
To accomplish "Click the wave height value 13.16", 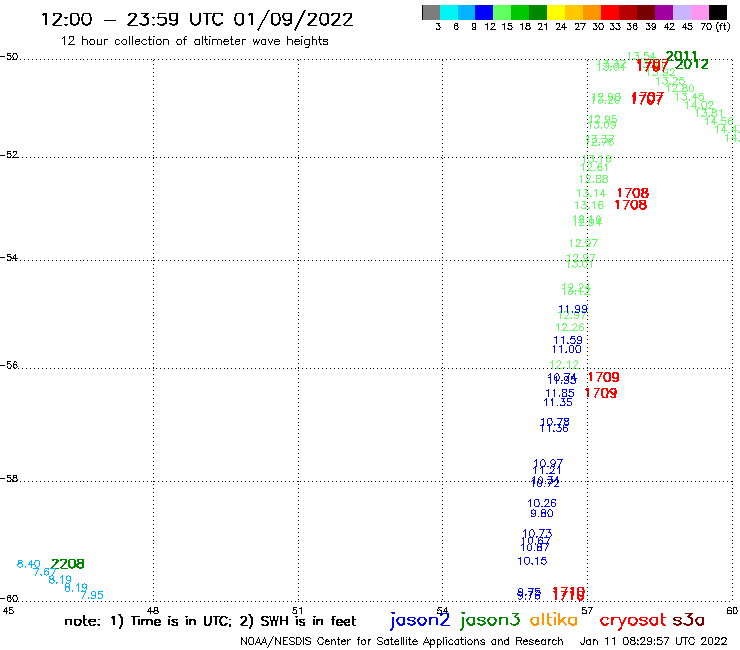I will tap(589, 205).
